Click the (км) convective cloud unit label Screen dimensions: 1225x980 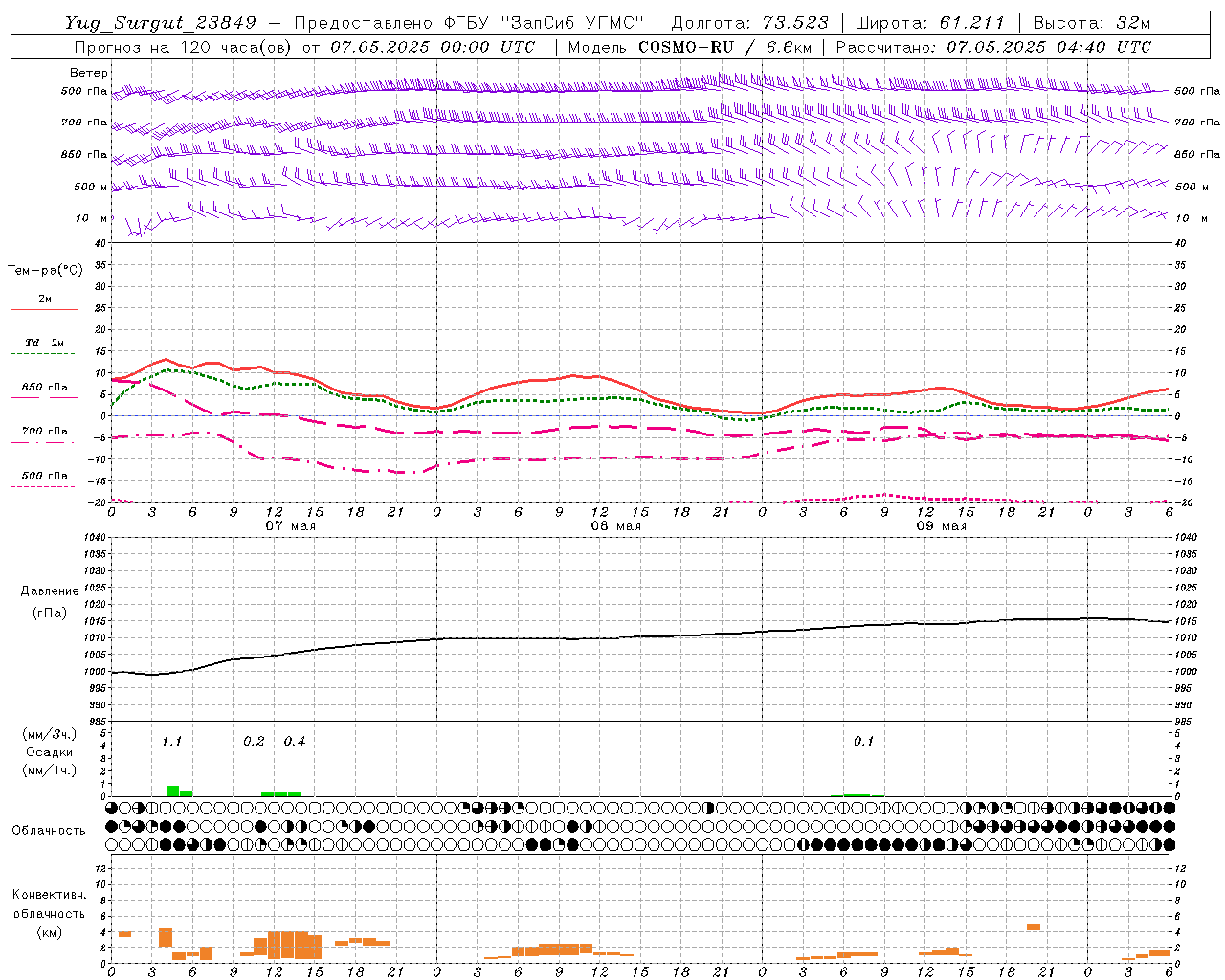coord(49,932)
